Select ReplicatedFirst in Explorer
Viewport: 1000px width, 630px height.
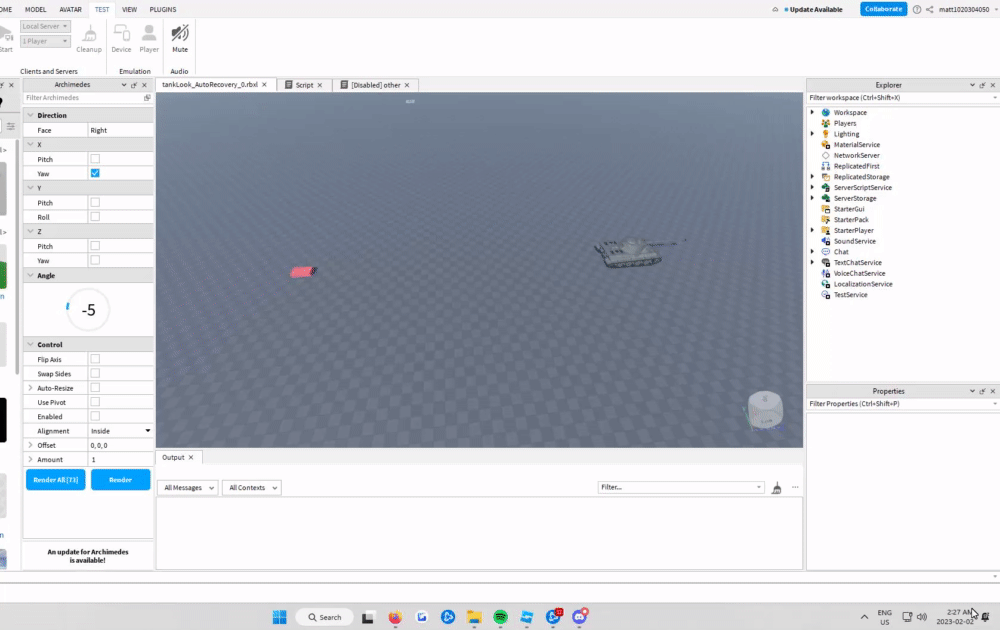[x=857, y=166]
